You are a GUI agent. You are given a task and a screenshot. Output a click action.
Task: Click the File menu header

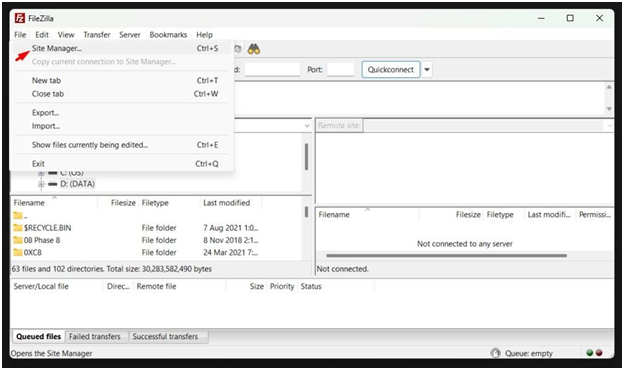pyautogui.click(x=20, y=35)
